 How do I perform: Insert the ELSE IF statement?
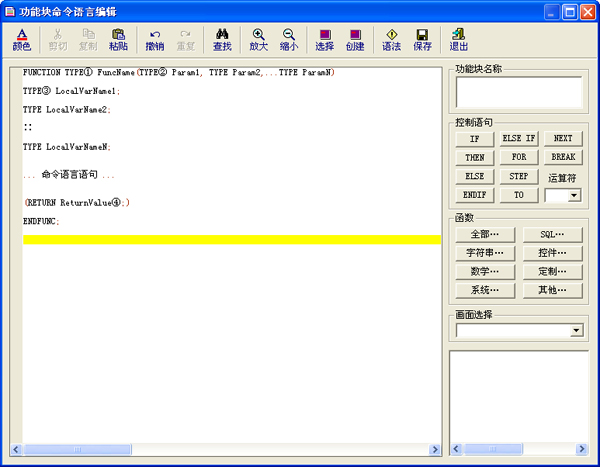click(x=519, y=139)
